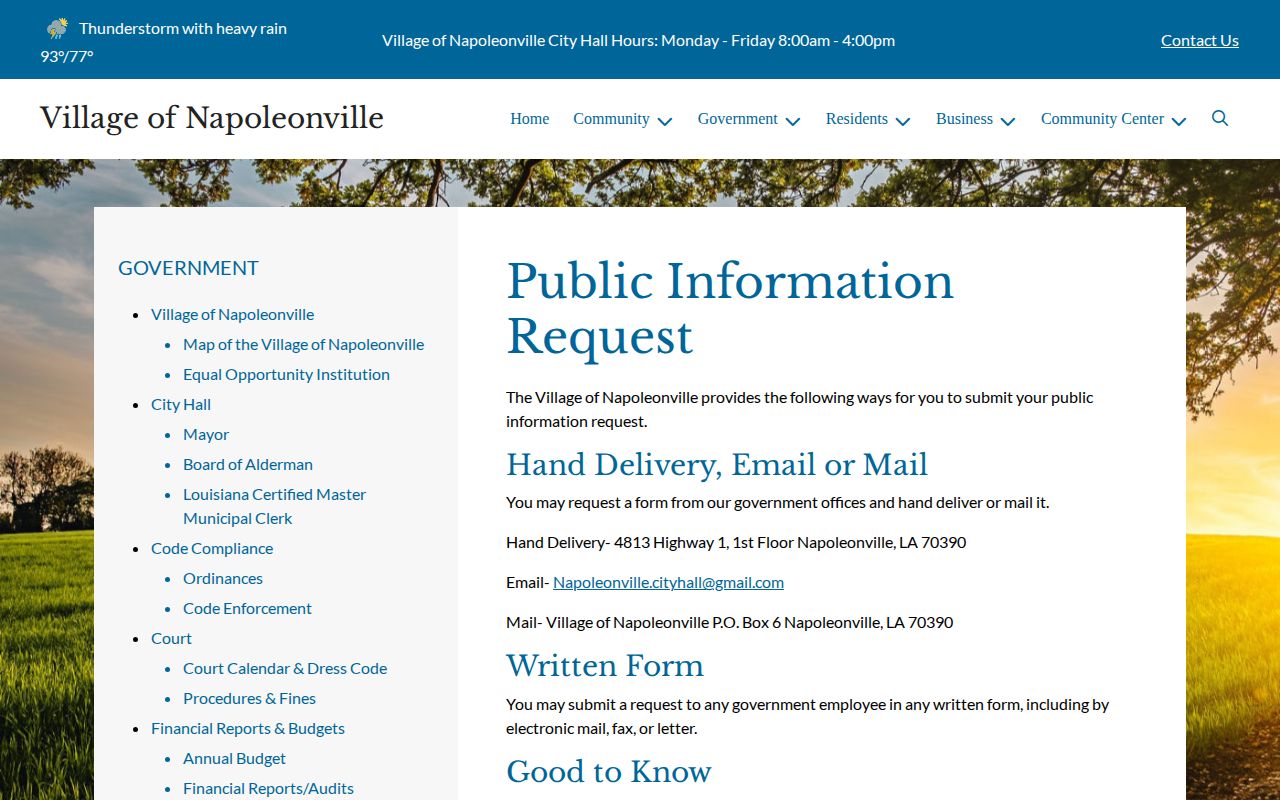Email Napoleonville.cityhall@gmail.com link
This screenshot has width=1280, height=800.
[668, 582]
